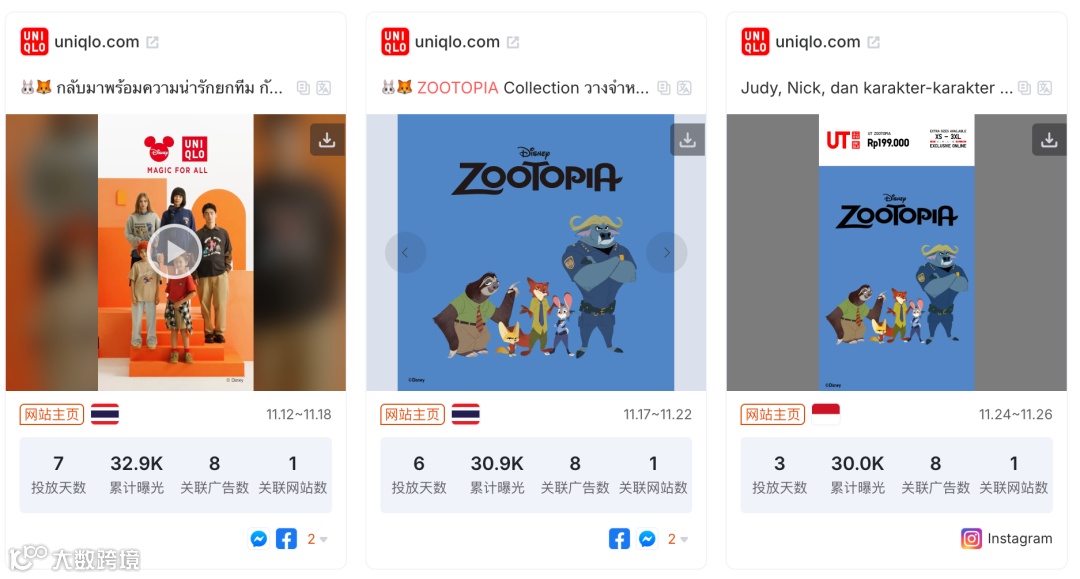Viewport: 1080px width, 579px height.
Task: Play the Magic For All video ad
Action: pyautogui.click(x=175, y=252)
